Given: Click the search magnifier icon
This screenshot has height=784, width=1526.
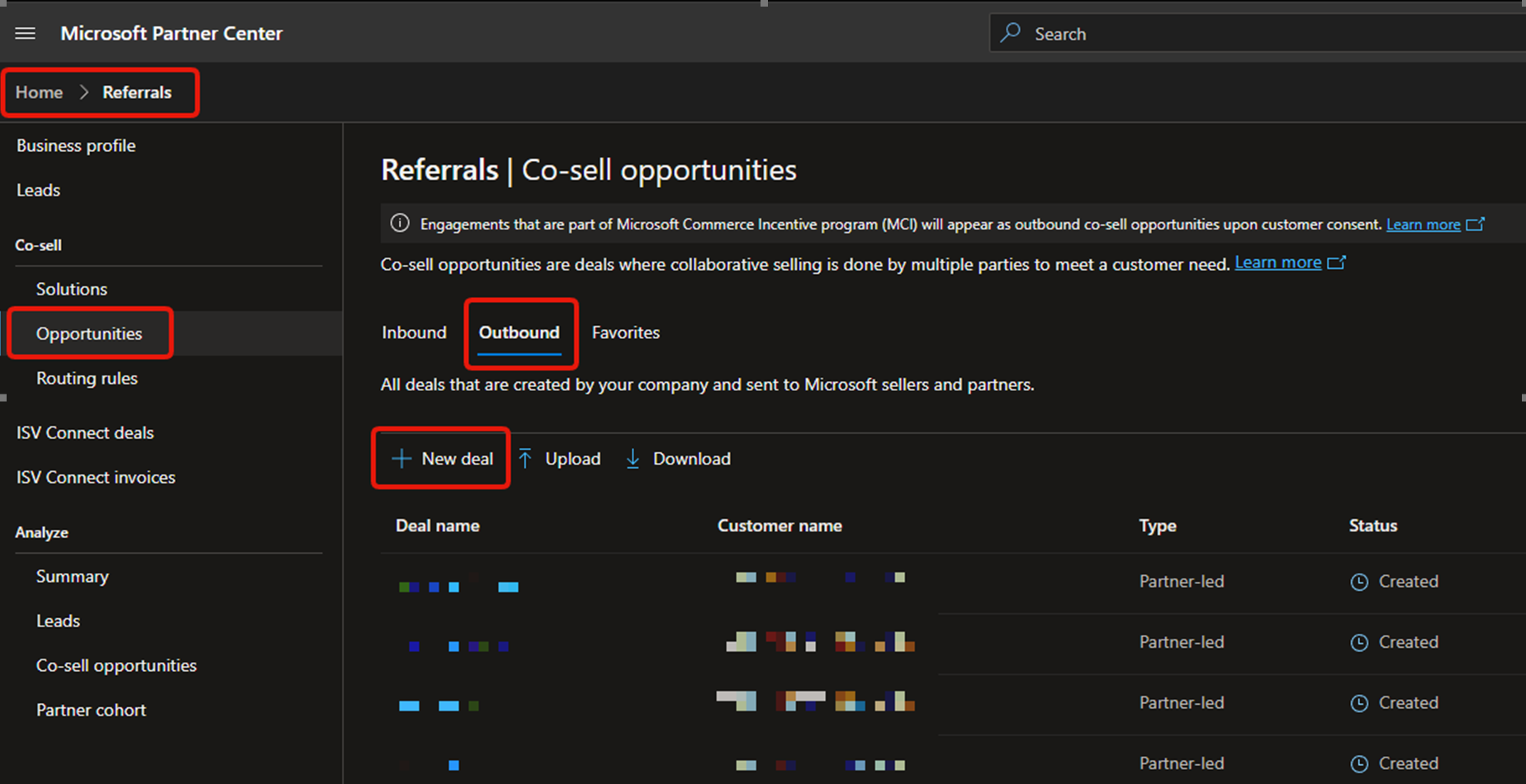Looking at the screenshot, I should click(x=1009, y=33).
